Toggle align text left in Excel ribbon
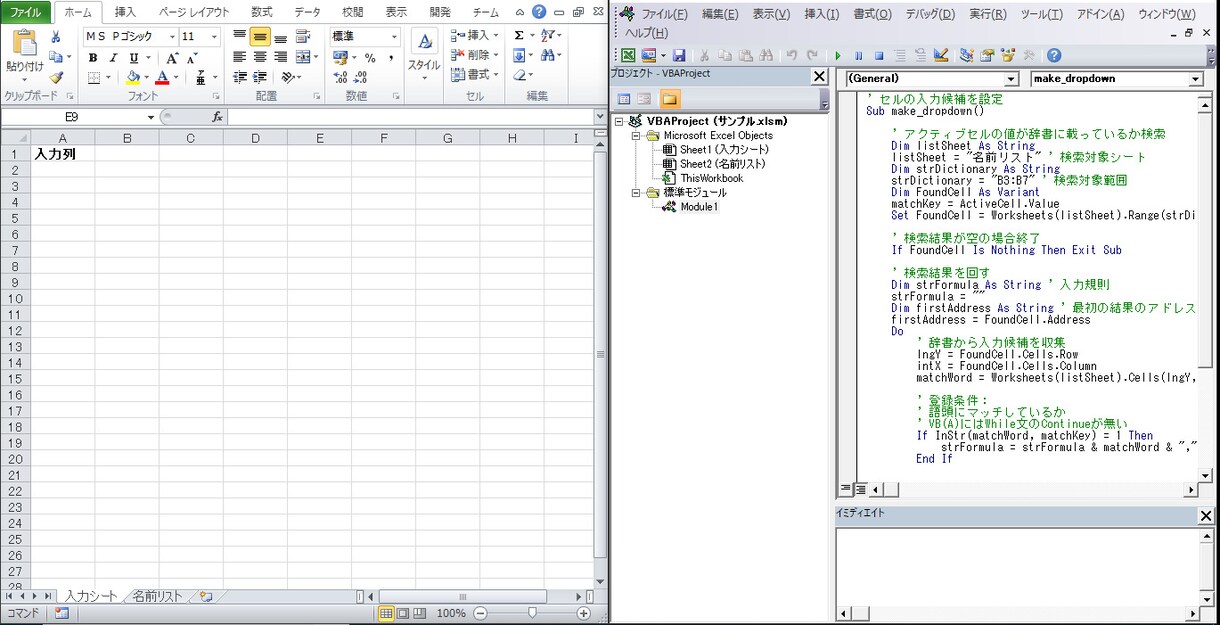This screenshot has width=1220, height=625. [x=239, y=57]
